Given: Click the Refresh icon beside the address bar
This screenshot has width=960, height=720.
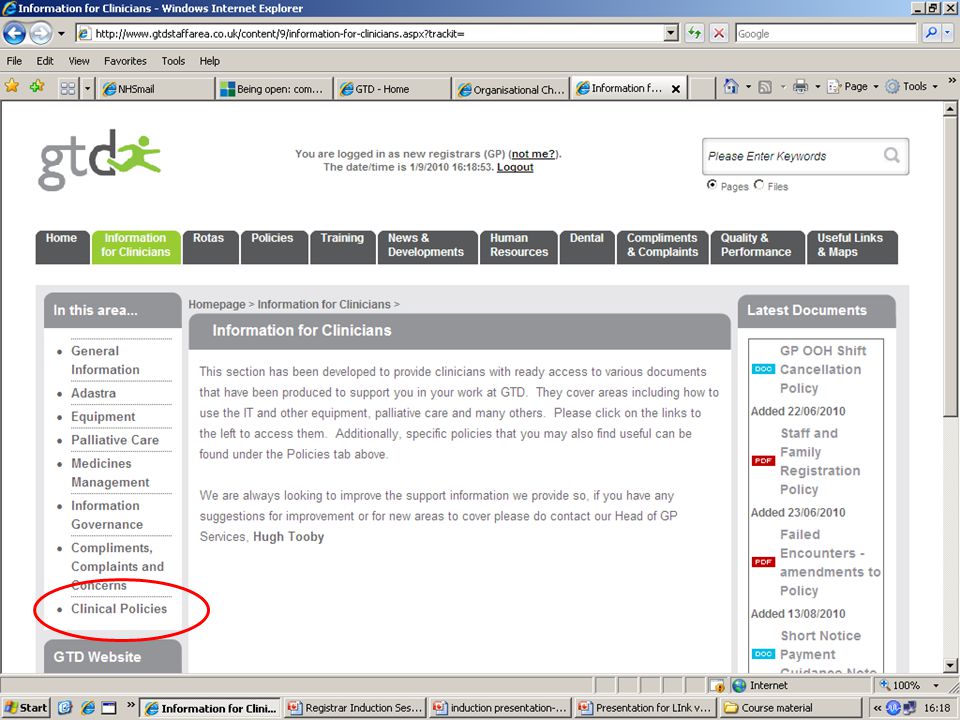Looking at the screenshot, I should coord(694,33).
